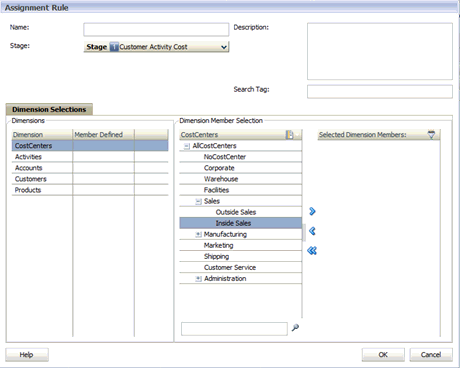Viewport: 460px width, 368px height.
Task: Focus the Search Tag field
Action: (380, 91)
